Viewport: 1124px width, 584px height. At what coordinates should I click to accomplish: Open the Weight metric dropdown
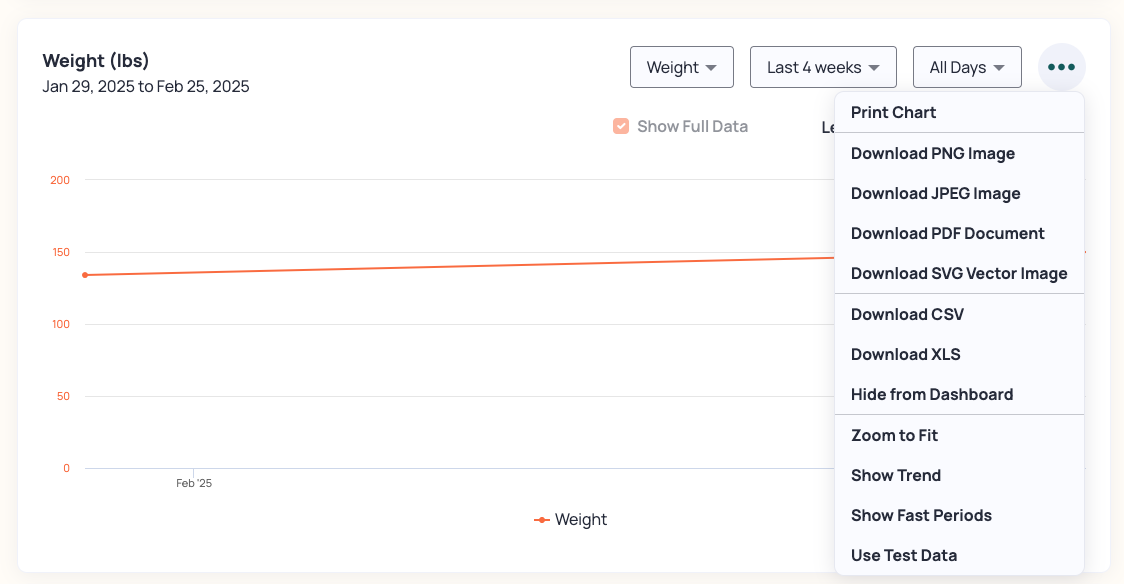coord(681,67)
